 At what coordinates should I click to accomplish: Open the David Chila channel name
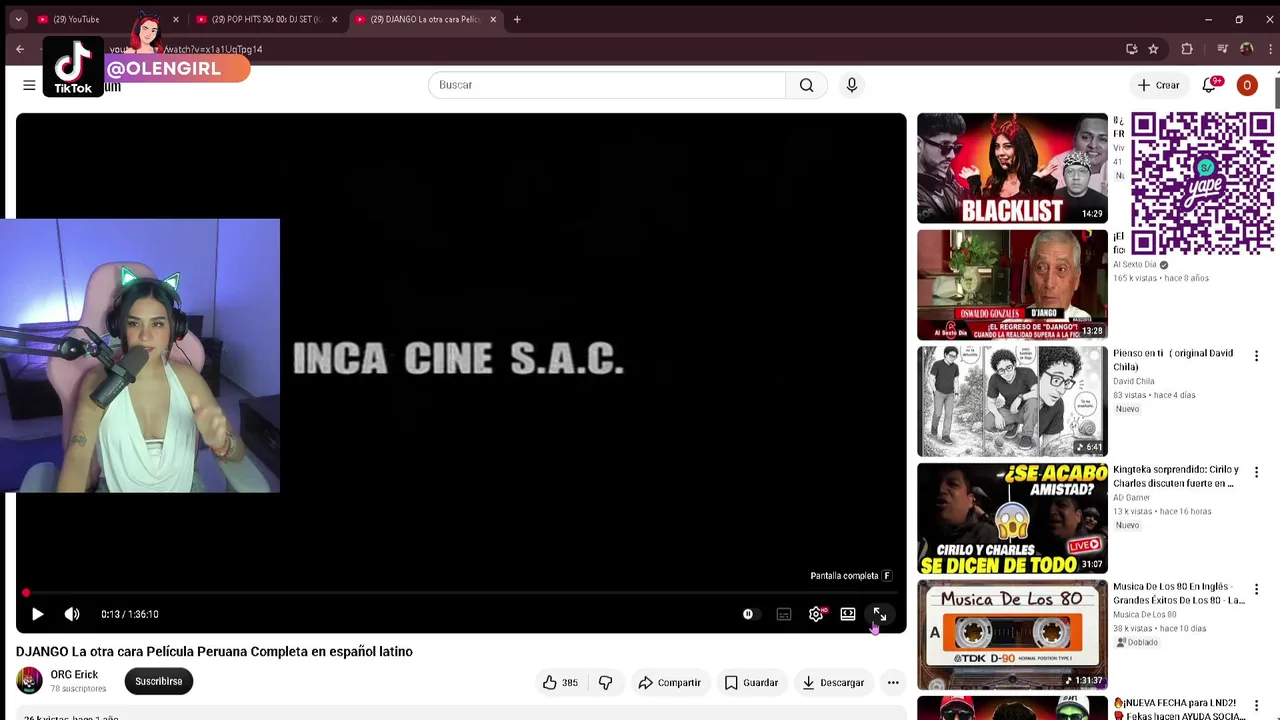click(x=1134, y=381)
